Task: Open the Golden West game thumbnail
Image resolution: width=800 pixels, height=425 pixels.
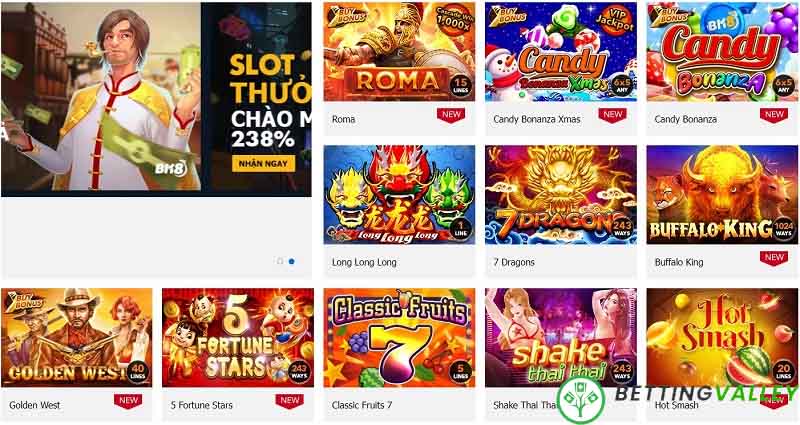Action: (x=77, y=338)
